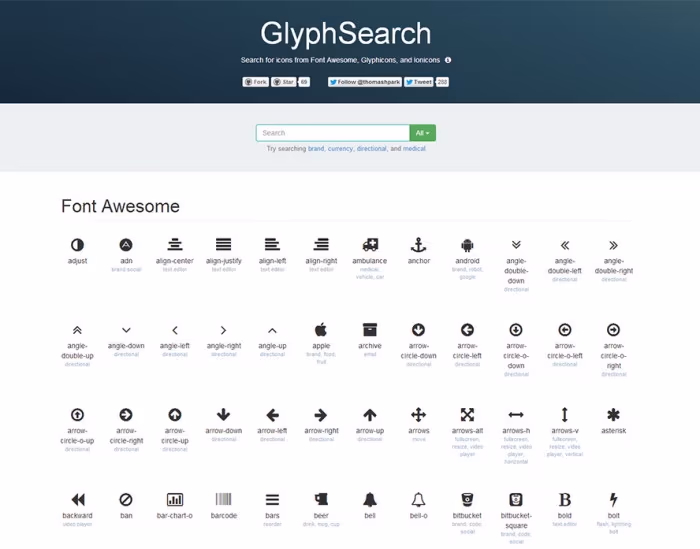The height and width of the screenshot is (549, 700).
Task: Click the apple icon
Action: click(x=321, y=330)
